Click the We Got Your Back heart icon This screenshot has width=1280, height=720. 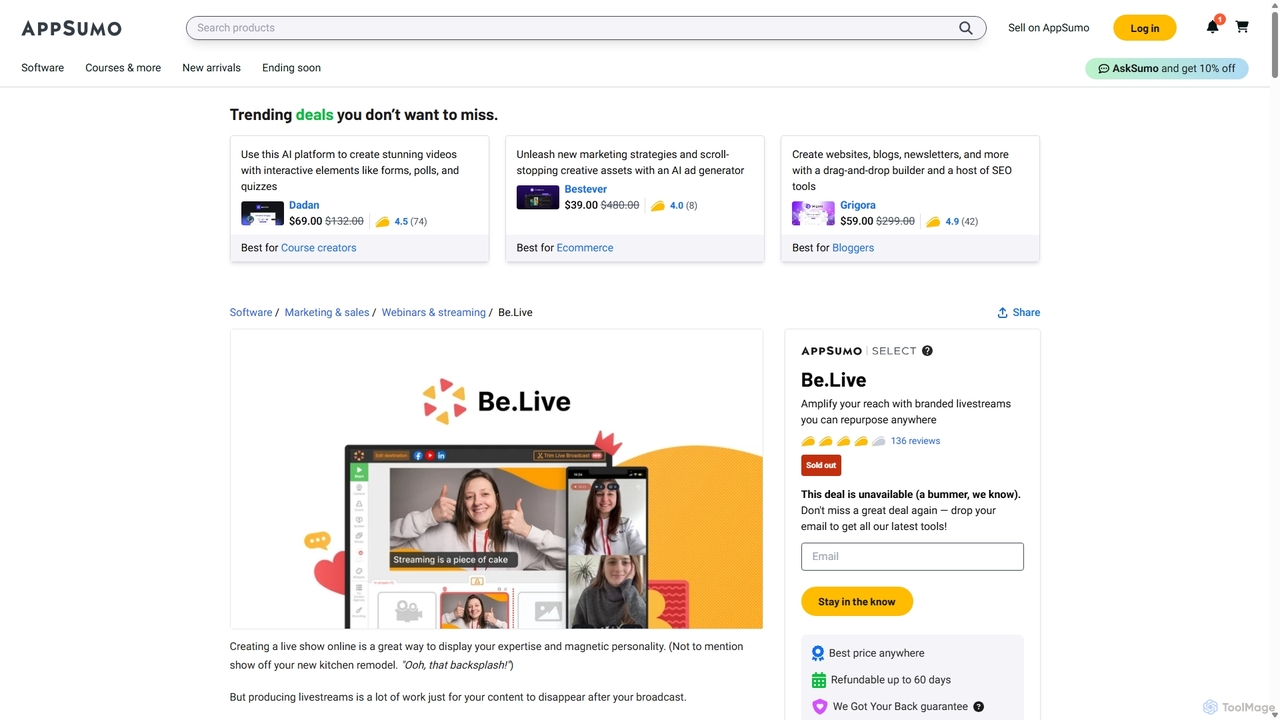click(819, 707)
